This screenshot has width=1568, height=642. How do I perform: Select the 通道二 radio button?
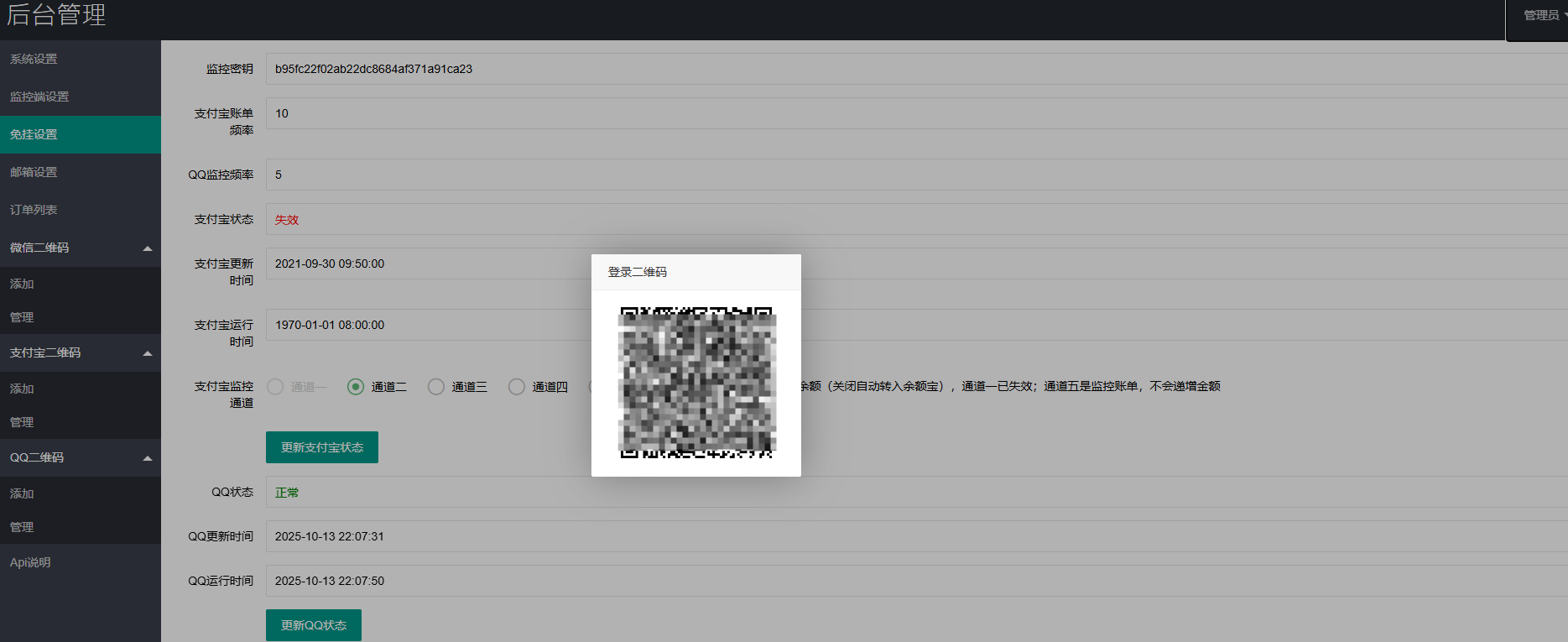point(356,387)
